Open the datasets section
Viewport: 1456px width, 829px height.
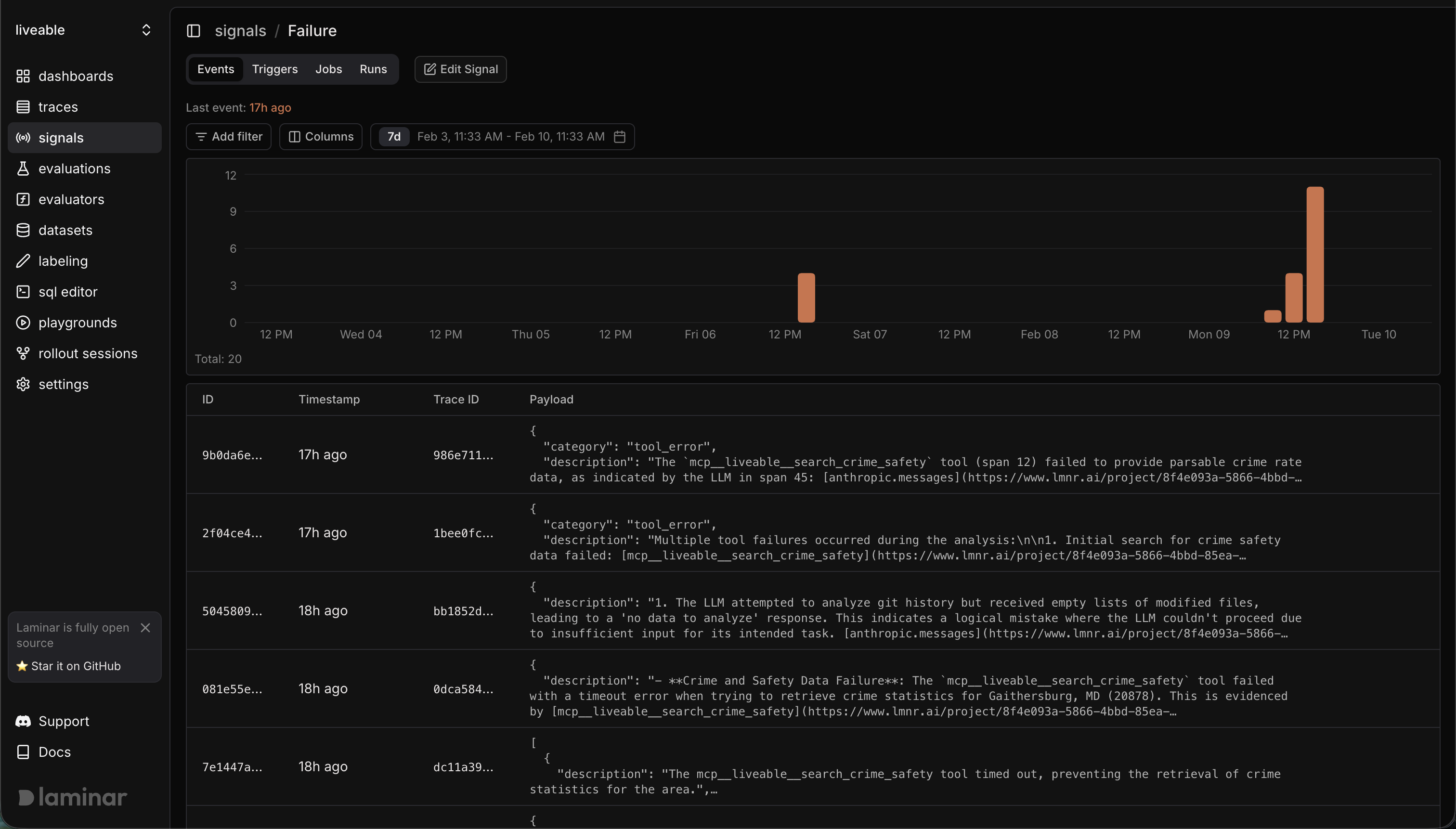(x=65, y=230)
